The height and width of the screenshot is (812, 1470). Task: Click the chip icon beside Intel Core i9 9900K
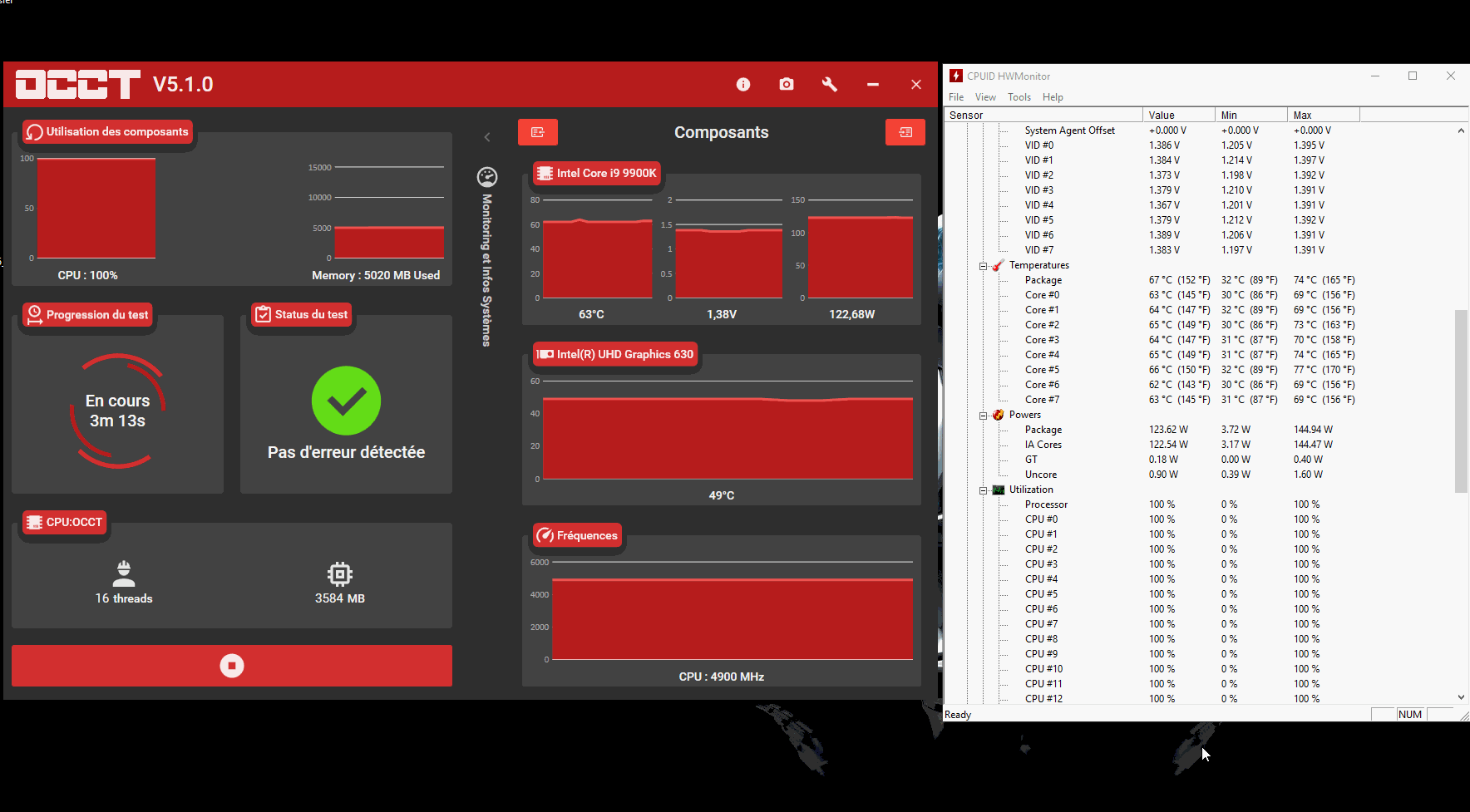545,173
